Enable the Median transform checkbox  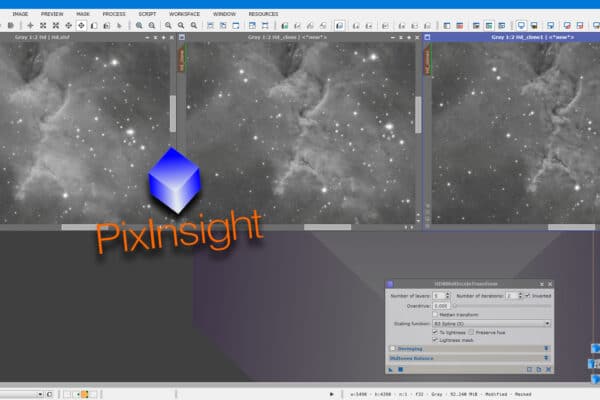click(435, 314)
